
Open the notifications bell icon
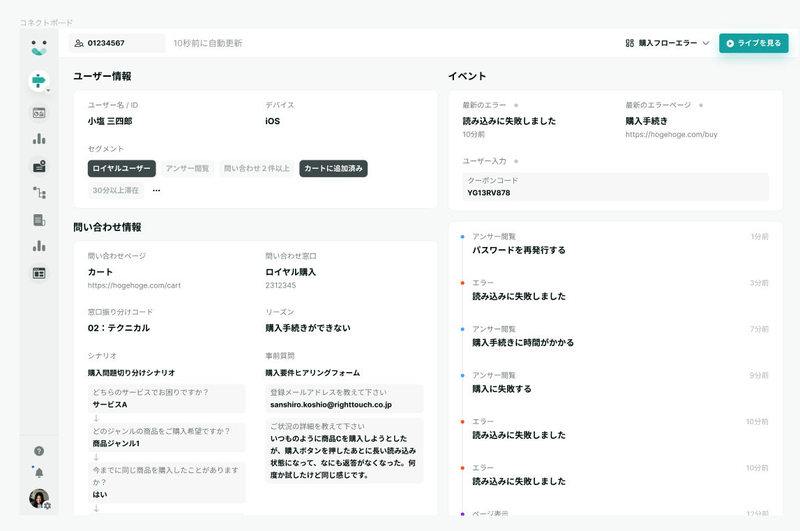pos(39,473)
